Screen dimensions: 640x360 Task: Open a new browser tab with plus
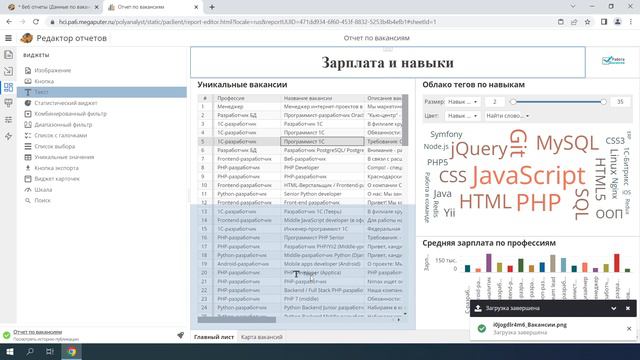(212, 7)
